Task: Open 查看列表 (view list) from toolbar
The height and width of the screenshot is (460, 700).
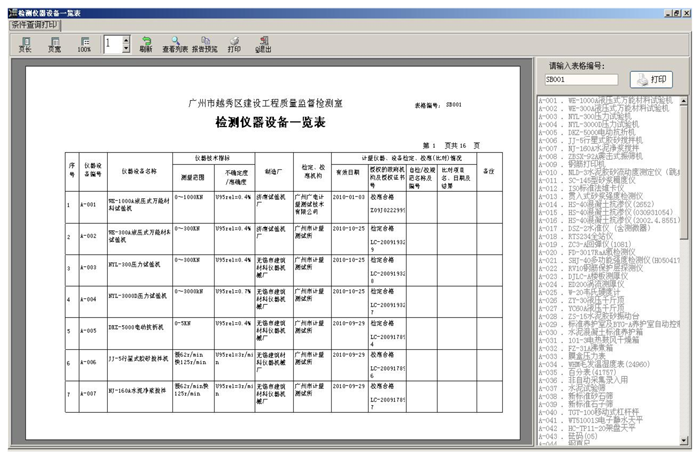Action: coord(175,42)
